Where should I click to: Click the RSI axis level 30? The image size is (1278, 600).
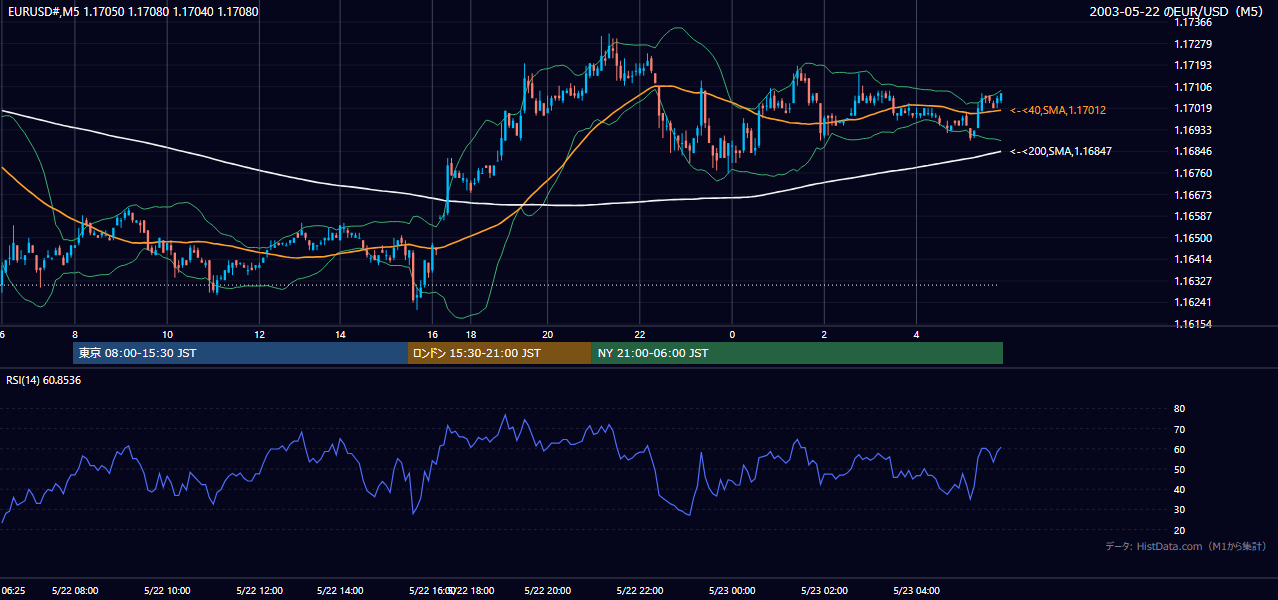pyautogui.click(x=1179, y=510)
